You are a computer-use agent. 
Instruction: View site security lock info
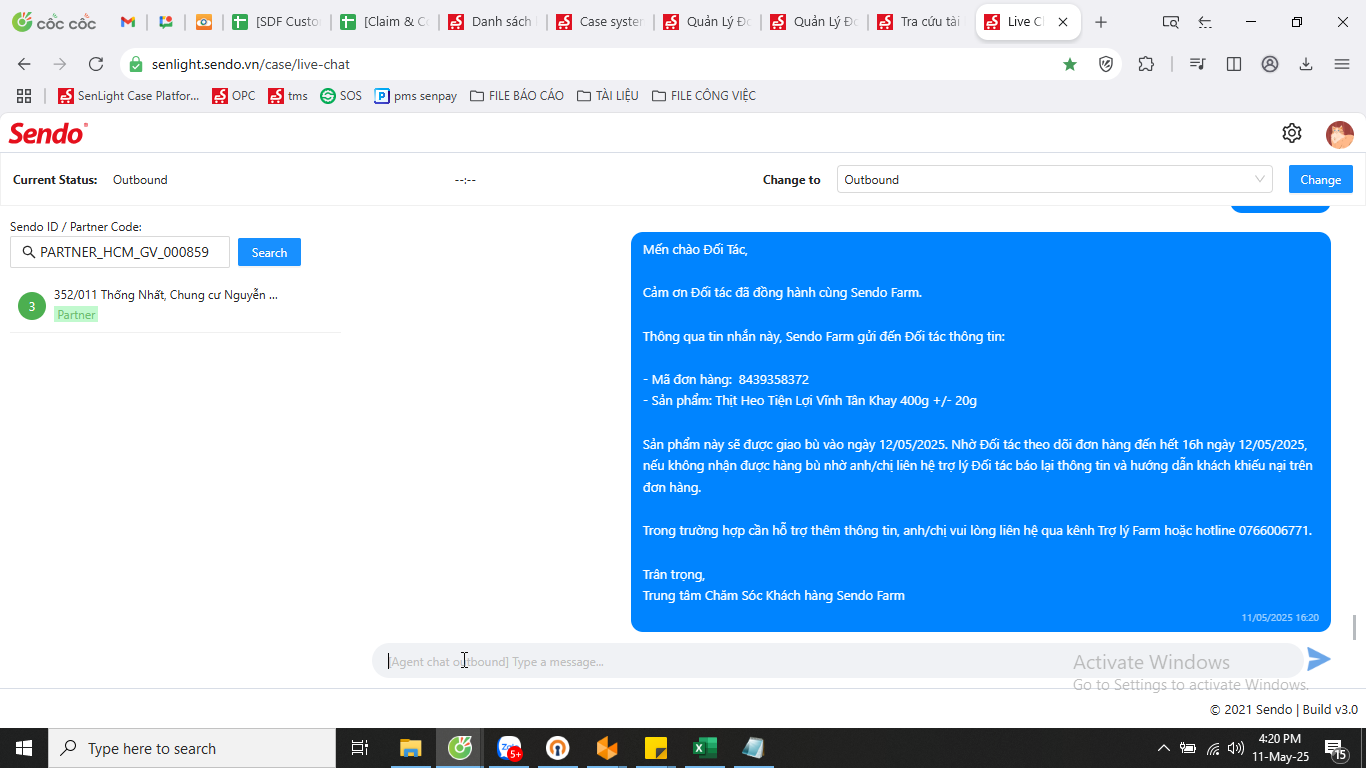(x=136, y=64)
